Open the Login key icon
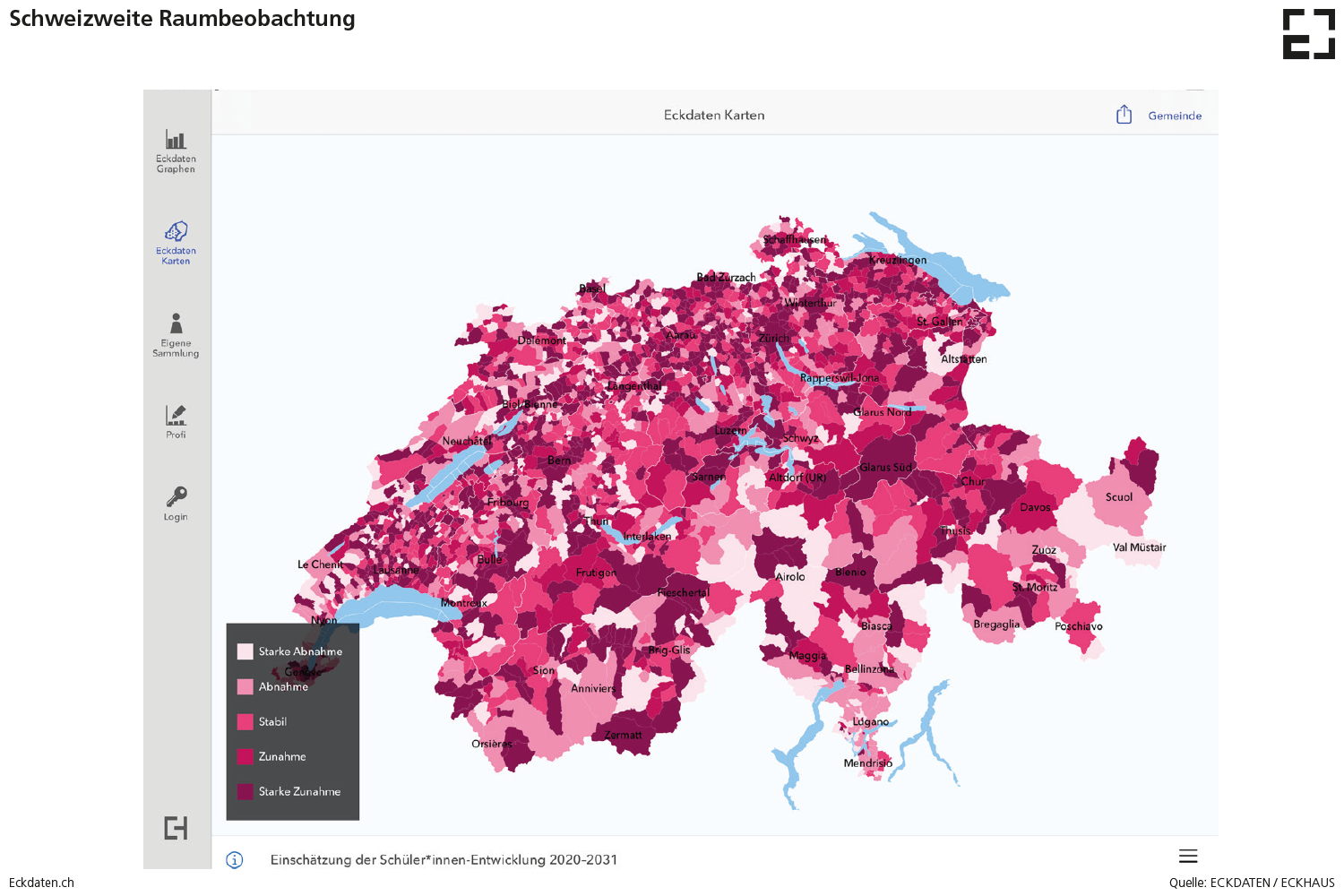1344x896 pixels. pyautogui.click(x=176, y=497)
